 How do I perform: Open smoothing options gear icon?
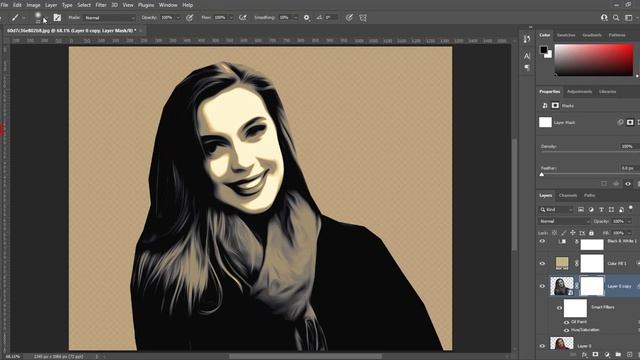(307, 18)
